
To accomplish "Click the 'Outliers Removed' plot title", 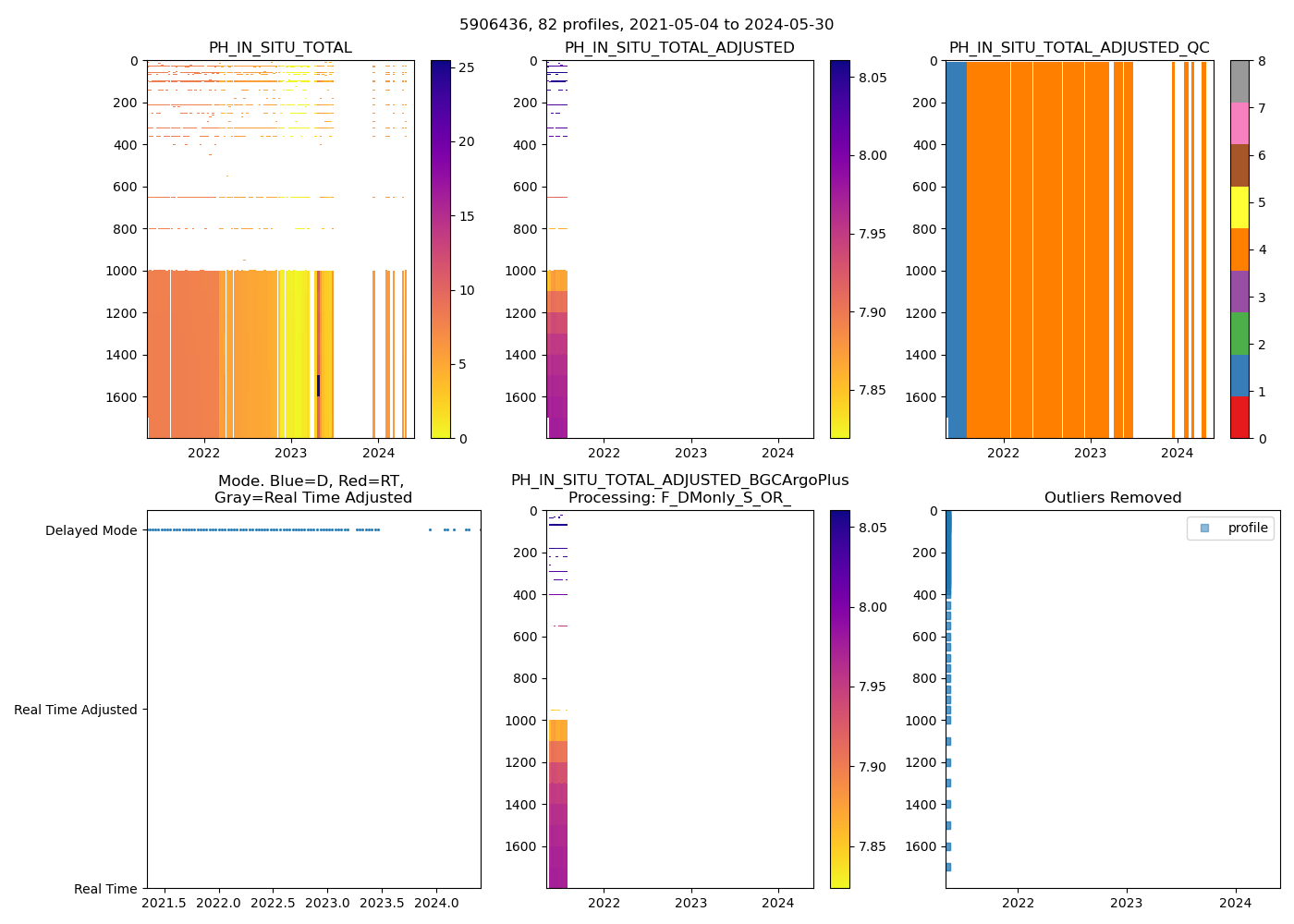I will (1113, 498).
